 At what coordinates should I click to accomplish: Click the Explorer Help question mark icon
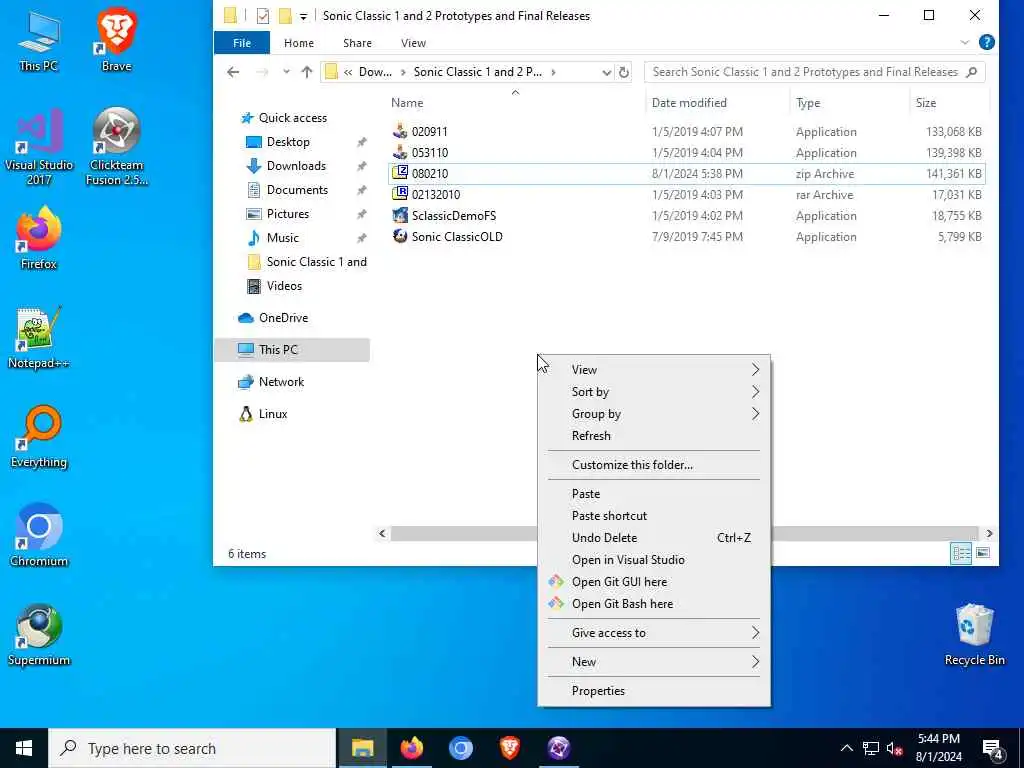987,42
